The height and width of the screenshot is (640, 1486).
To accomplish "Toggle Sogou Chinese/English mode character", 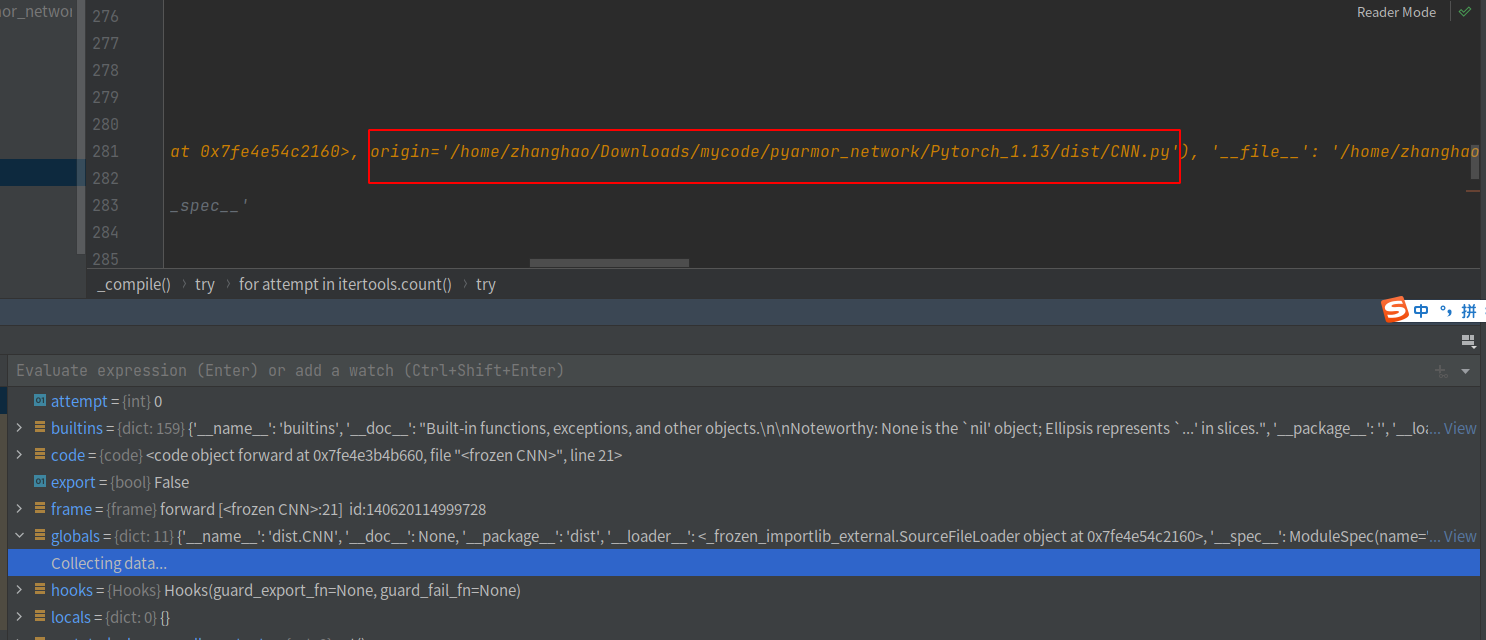I will [1421, 311].
